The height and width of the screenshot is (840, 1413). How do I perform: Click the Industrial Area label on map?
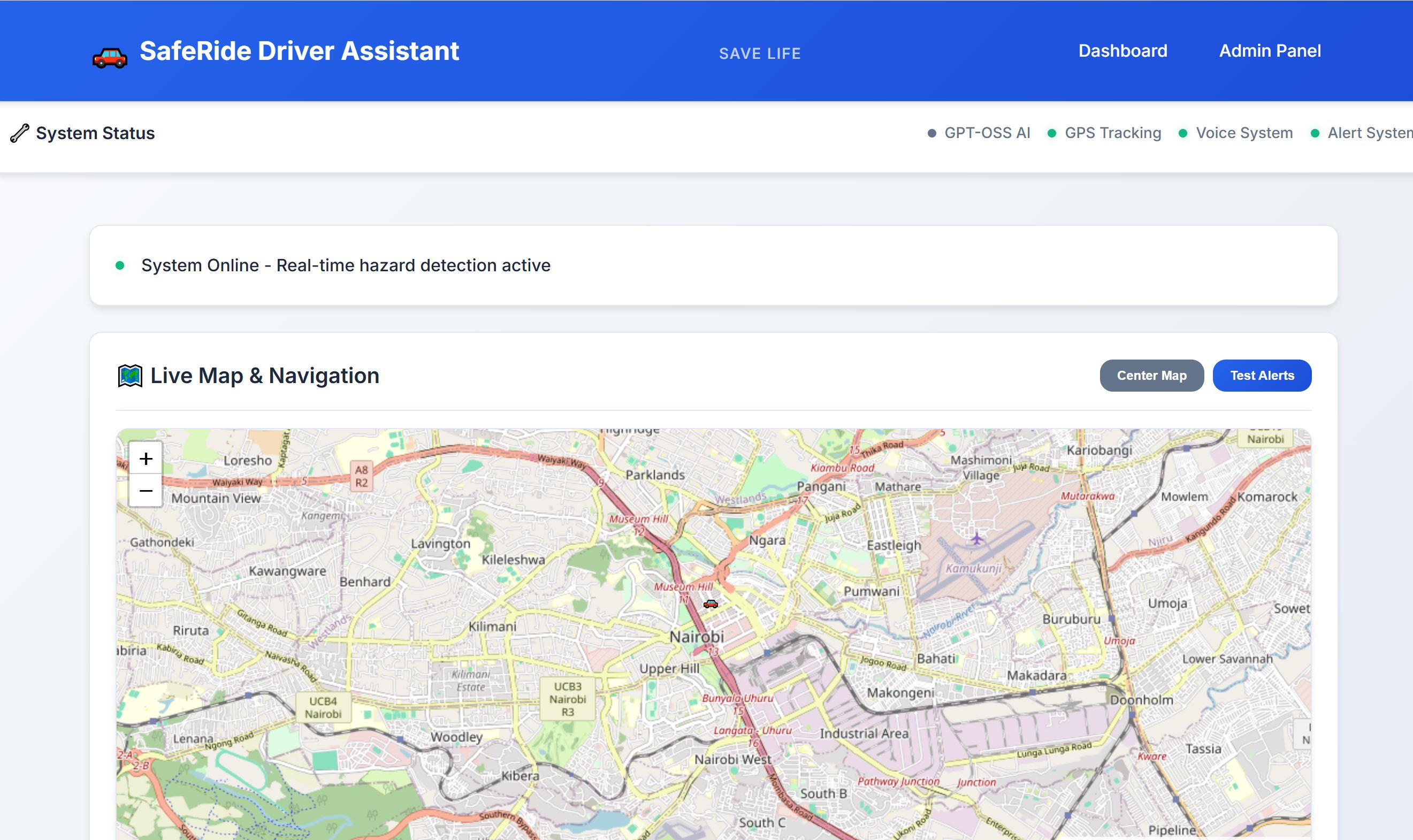point(864,734)
